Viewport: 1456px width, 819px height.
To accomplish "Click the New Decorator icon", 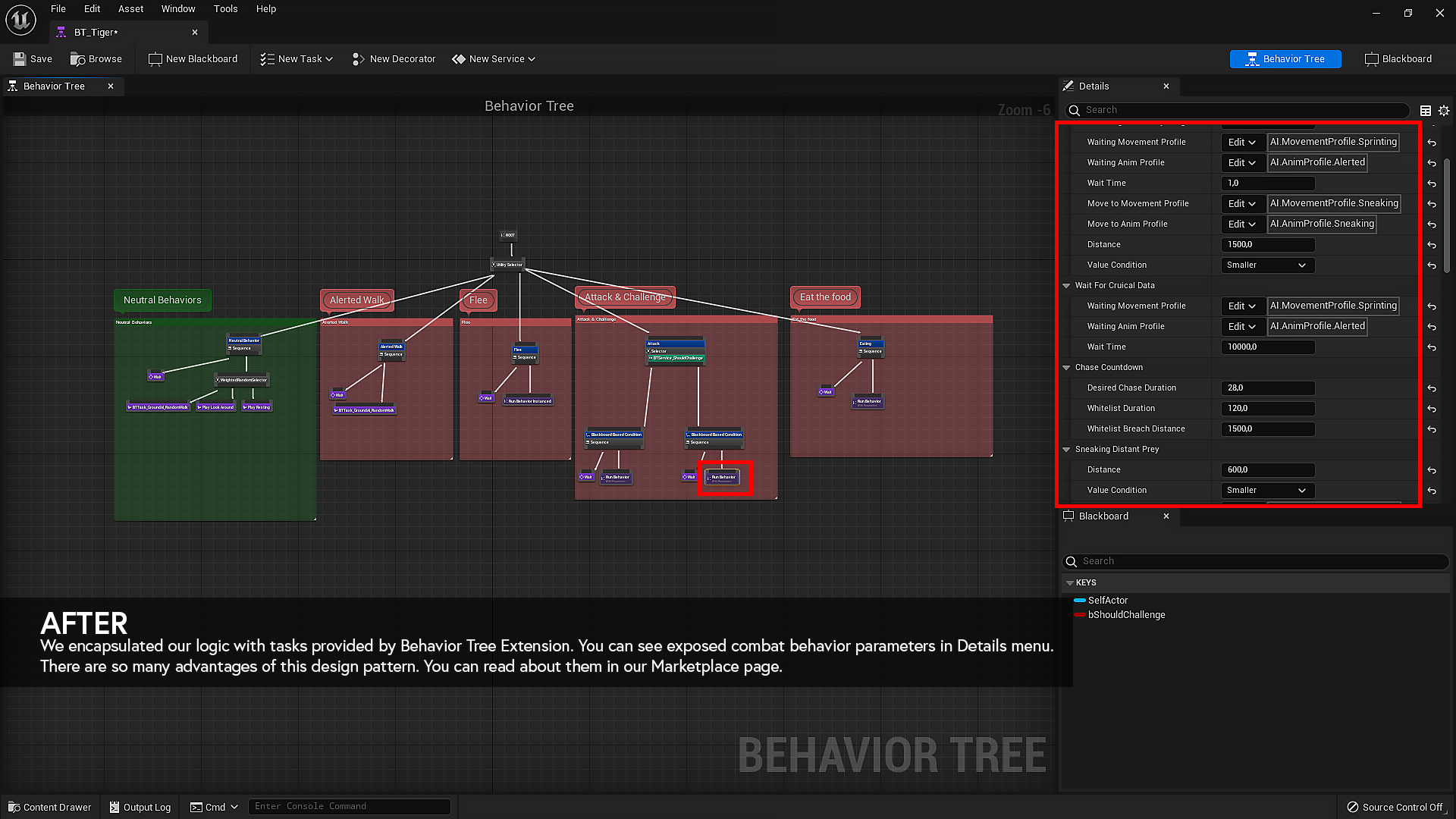I will pyautogui.click(x=359, y=59).
